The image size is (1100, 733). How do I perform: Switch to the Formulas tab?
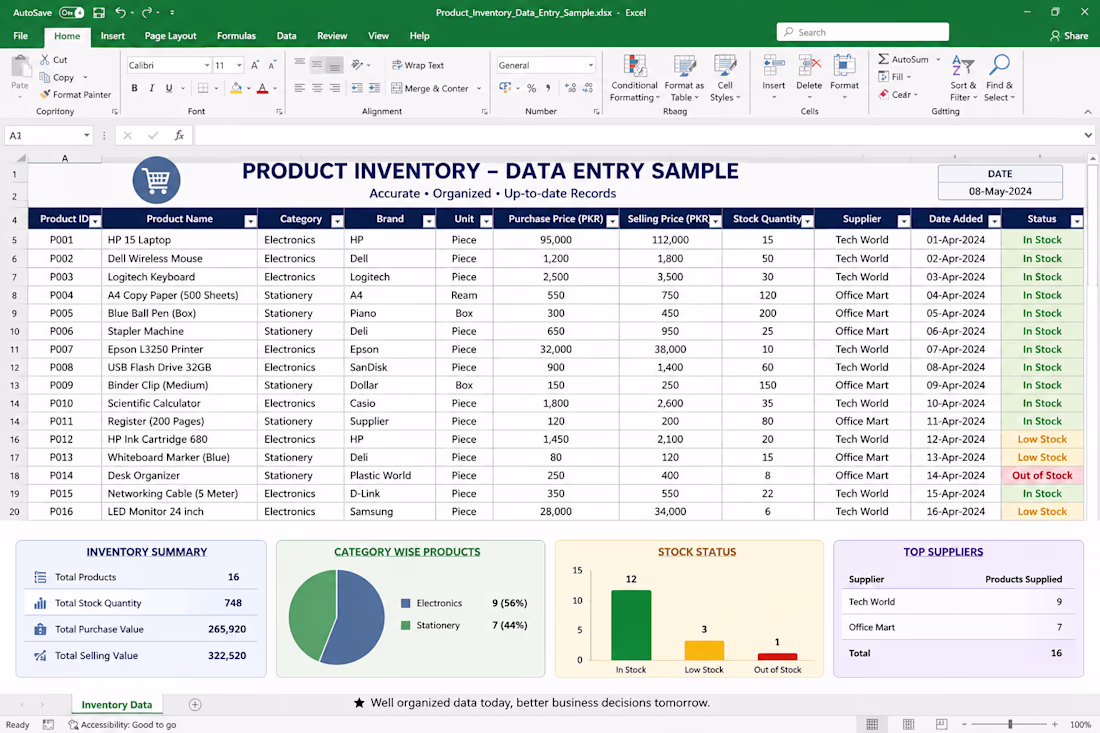point(236,36)
